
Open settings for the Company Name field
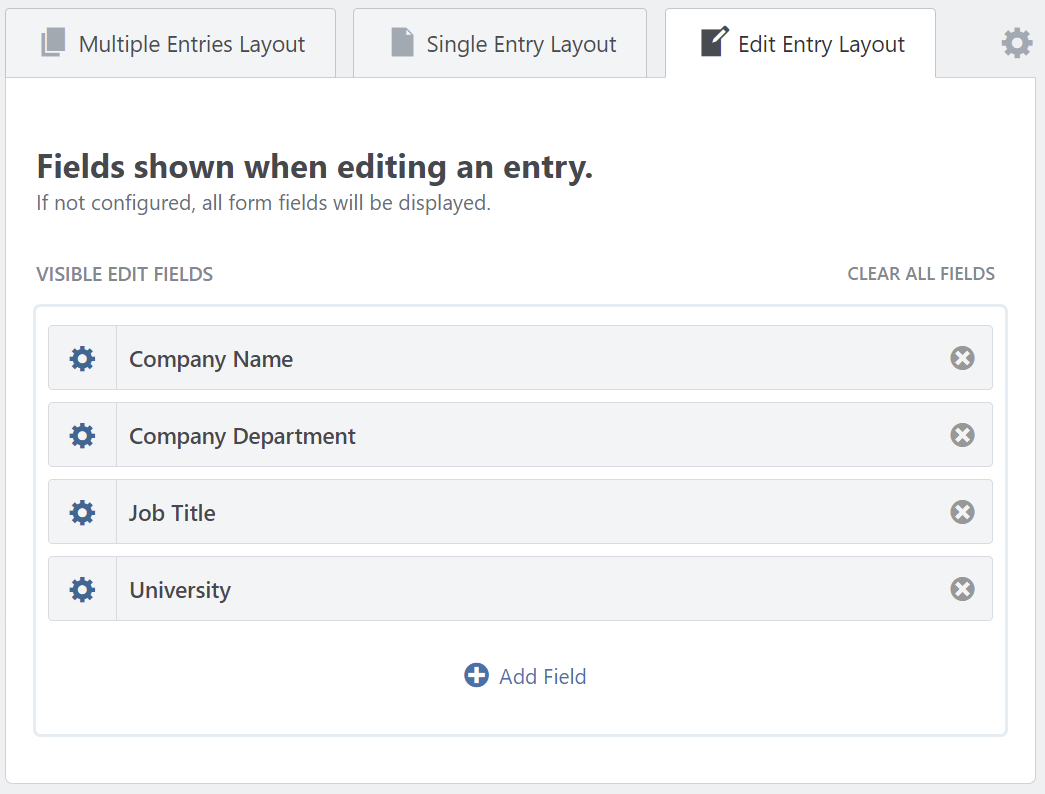point(82,358)
